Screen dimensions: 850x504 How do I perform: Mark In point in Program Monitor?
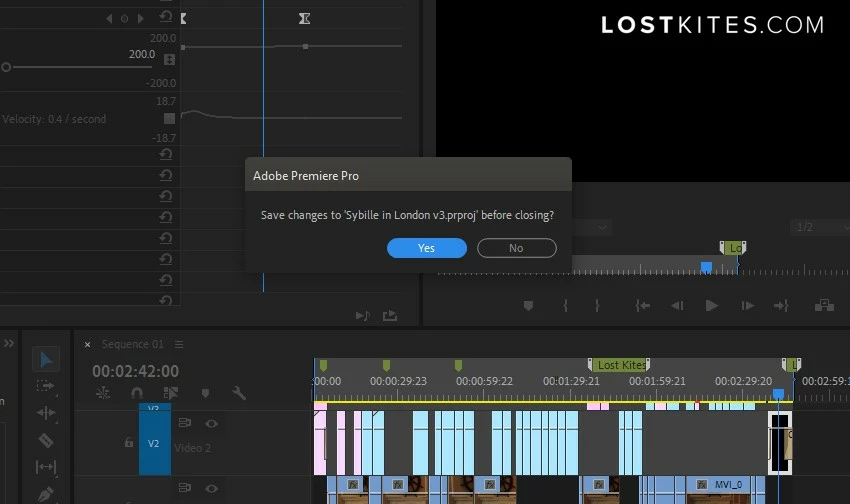point(565,306)
